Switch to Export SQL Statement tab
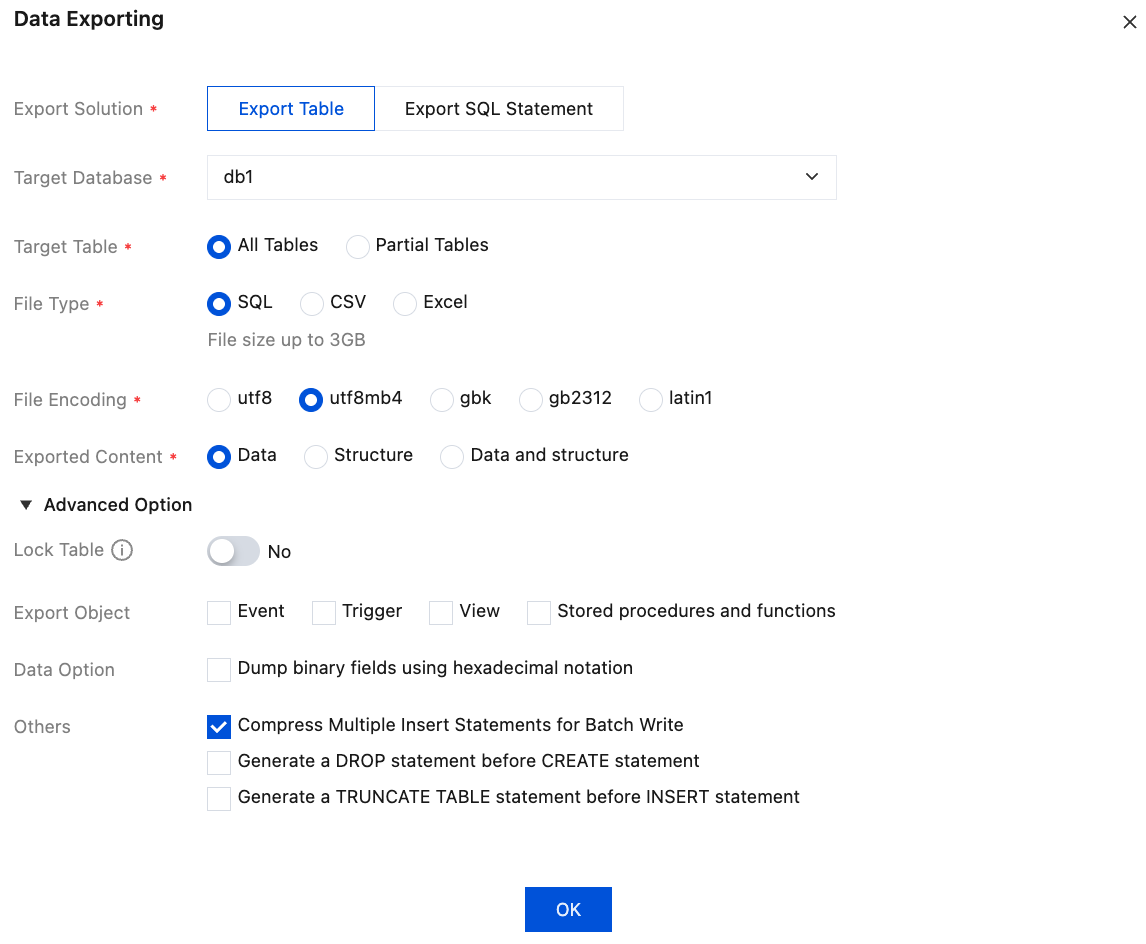 [498, 109]
